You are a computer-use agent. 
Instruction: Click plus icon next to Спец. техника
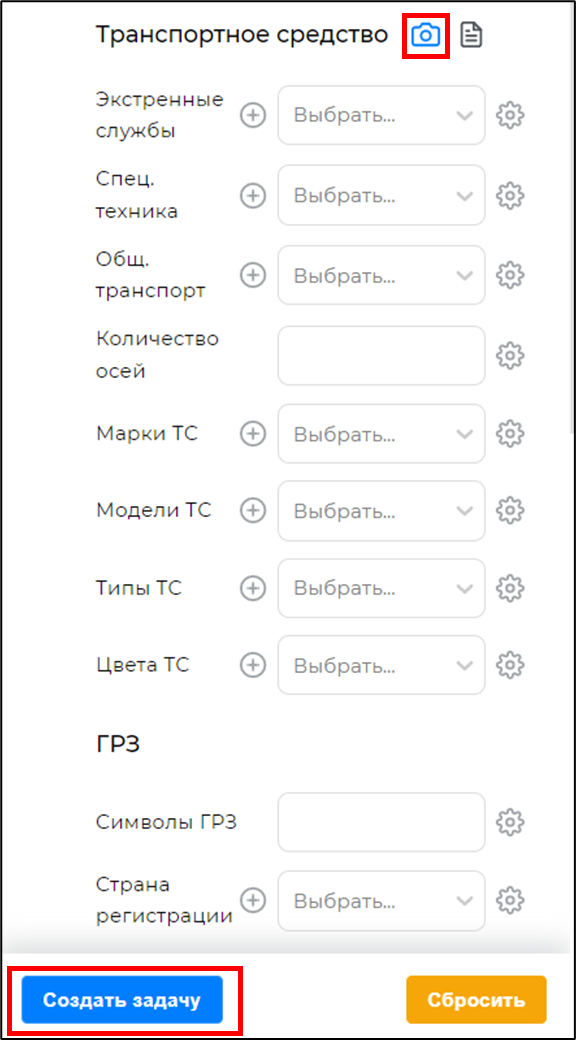coord(252,196)
